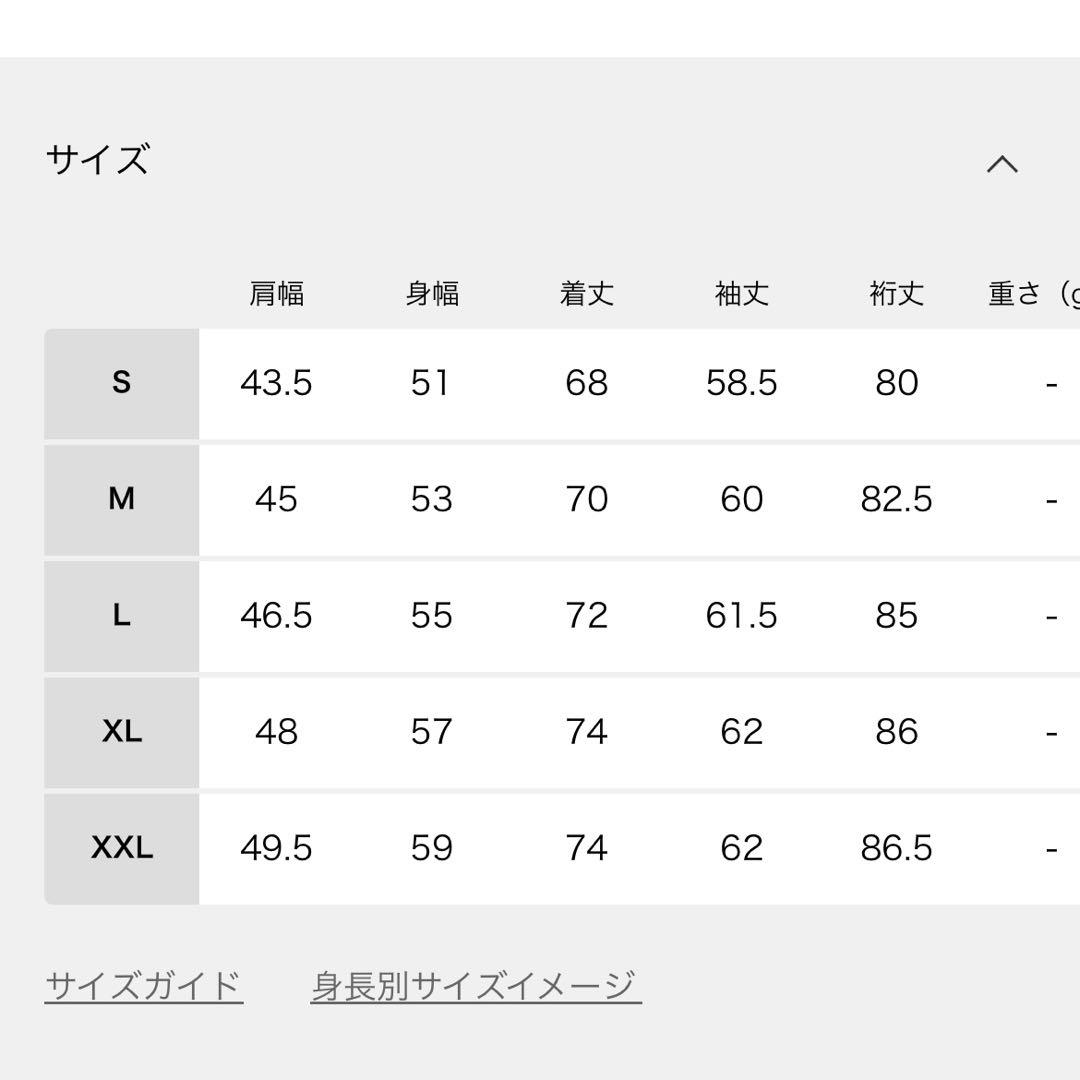The image size is (1080, 1080).
Task: Click the 82.5 value in M row
Action: (x=897, y=499)
